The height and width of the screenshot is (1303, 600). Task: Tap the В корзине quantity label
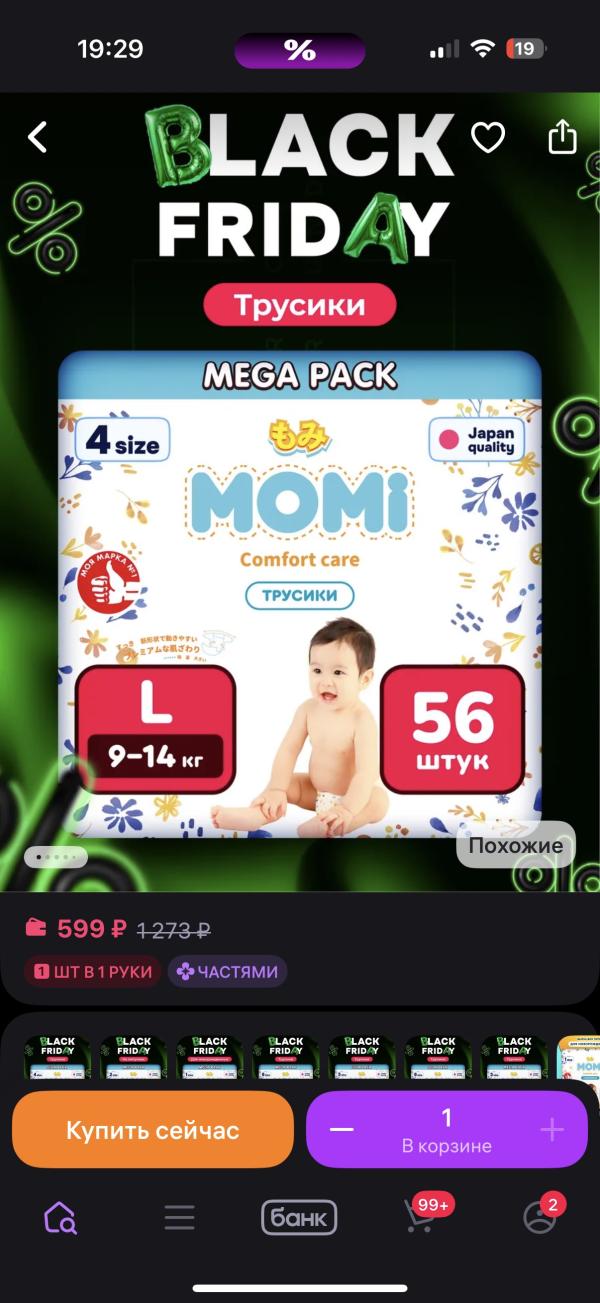[x=447, y=1146]
